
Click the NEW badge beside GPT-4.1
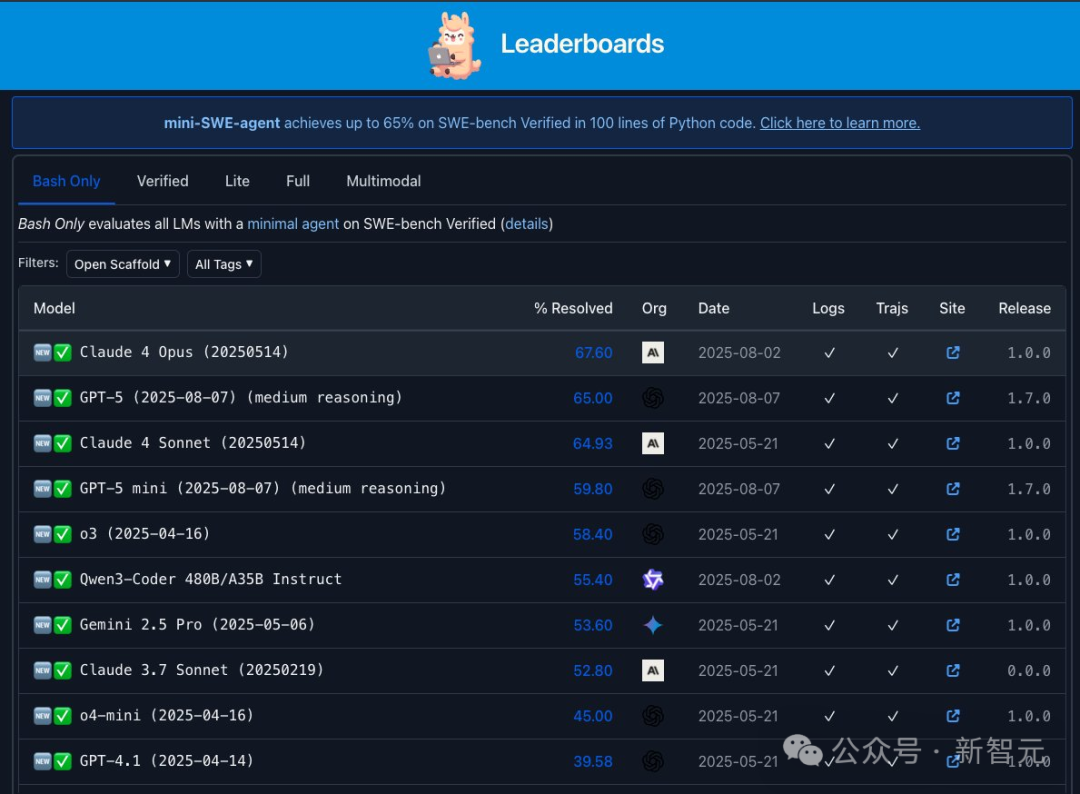click(43, 762)
